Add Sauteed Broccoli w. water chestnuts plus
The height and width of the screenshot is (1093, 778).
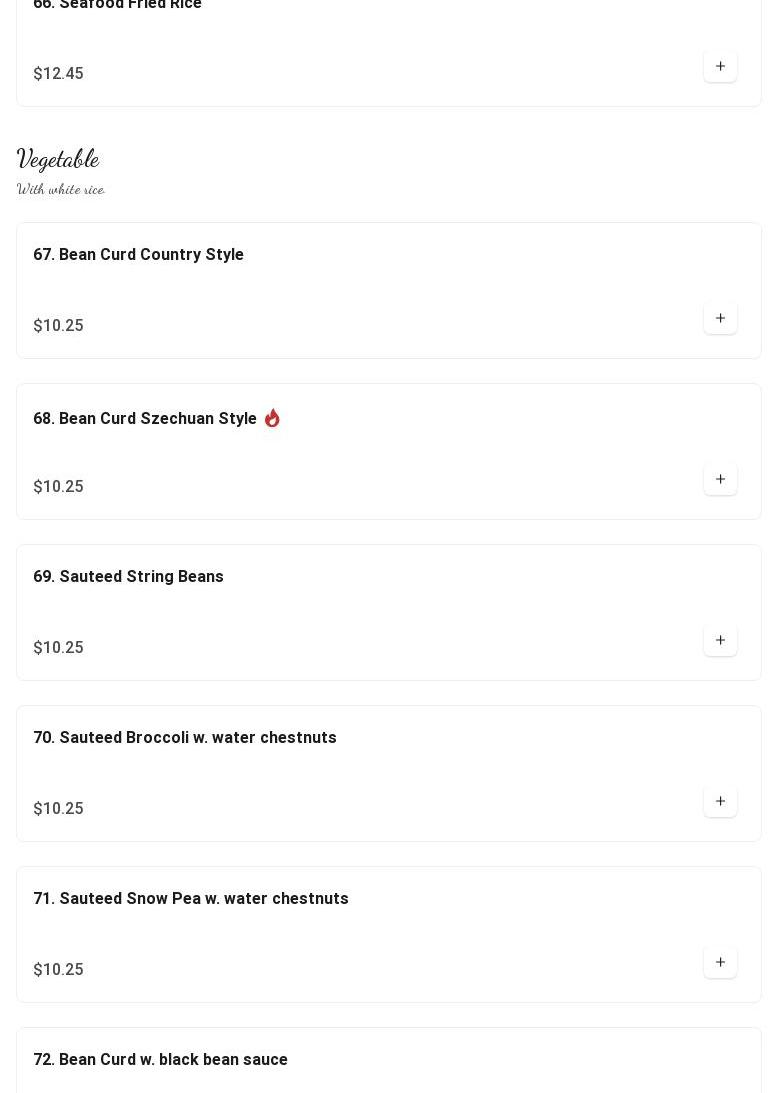(720, 801)
